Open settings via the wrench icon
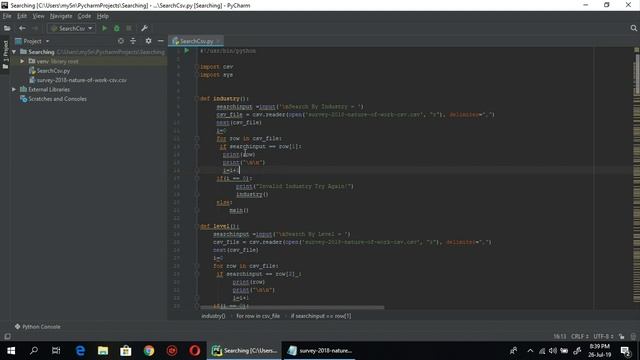Image resolution: width=640 pixels, height=360 pixels. 144,28
